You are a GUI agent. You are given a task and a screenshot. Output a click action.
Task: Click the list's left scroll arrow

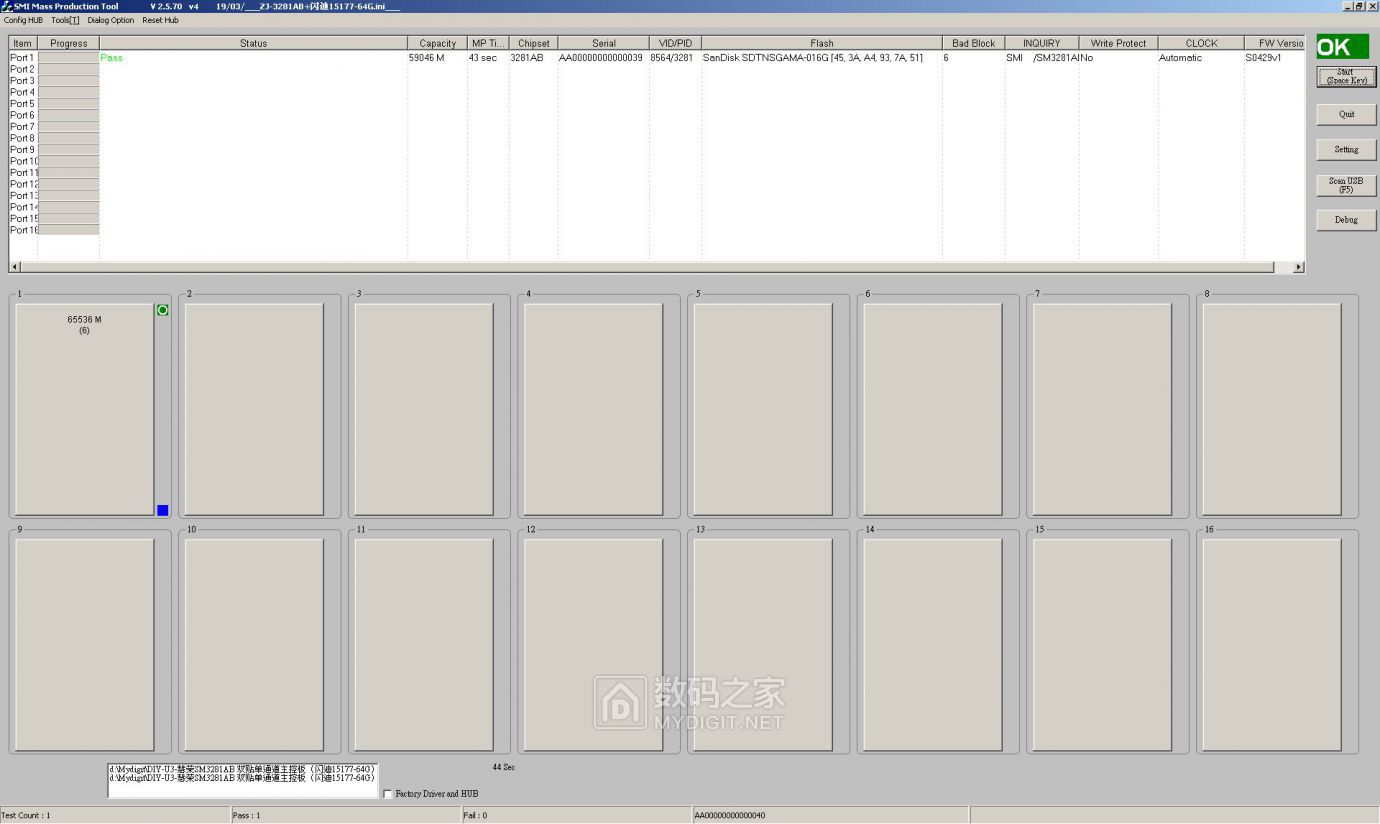tap(15, 267)
